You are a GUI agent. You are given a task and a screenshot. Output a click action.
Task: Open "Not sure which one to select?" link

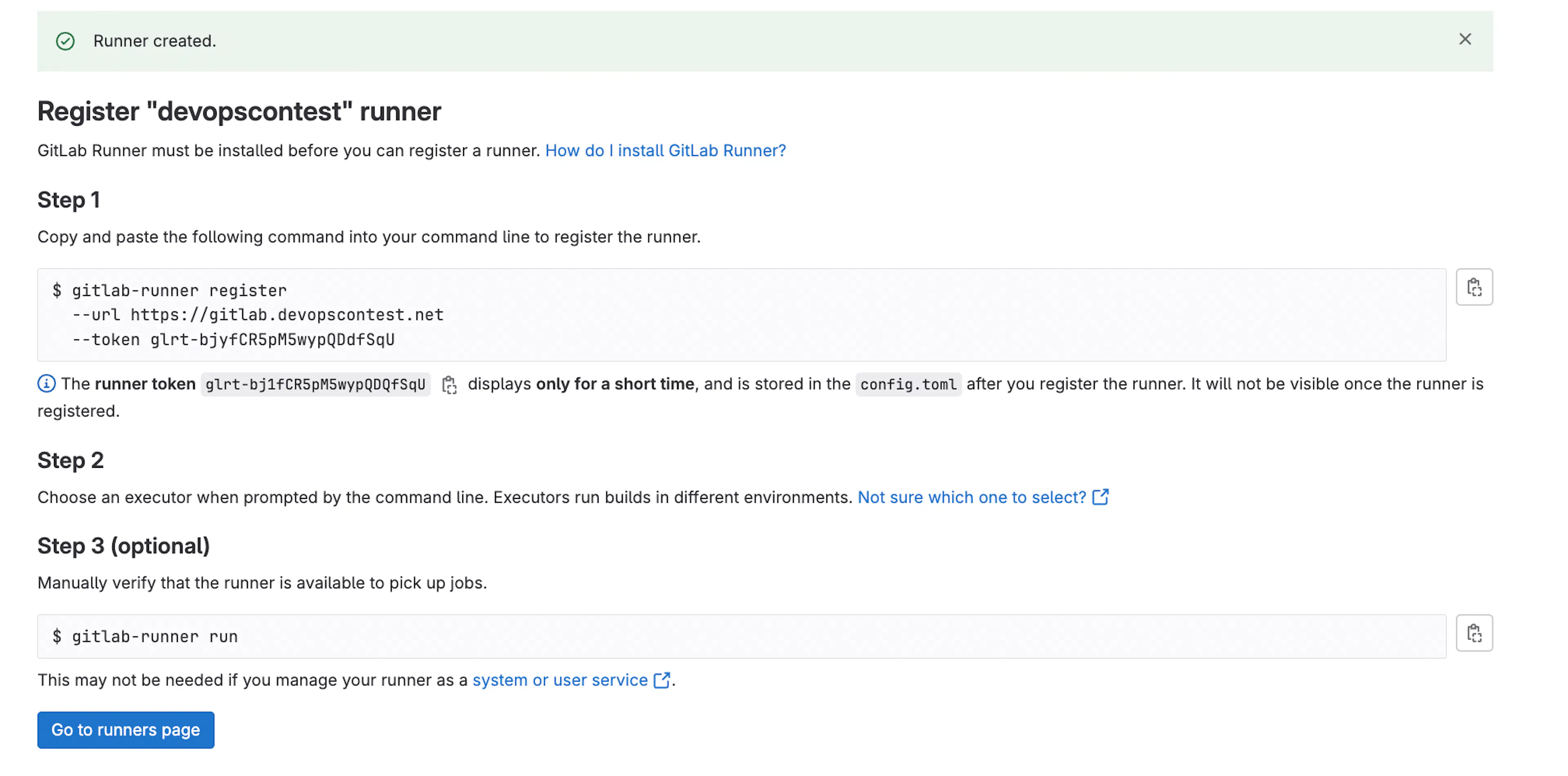coord(971,497)
